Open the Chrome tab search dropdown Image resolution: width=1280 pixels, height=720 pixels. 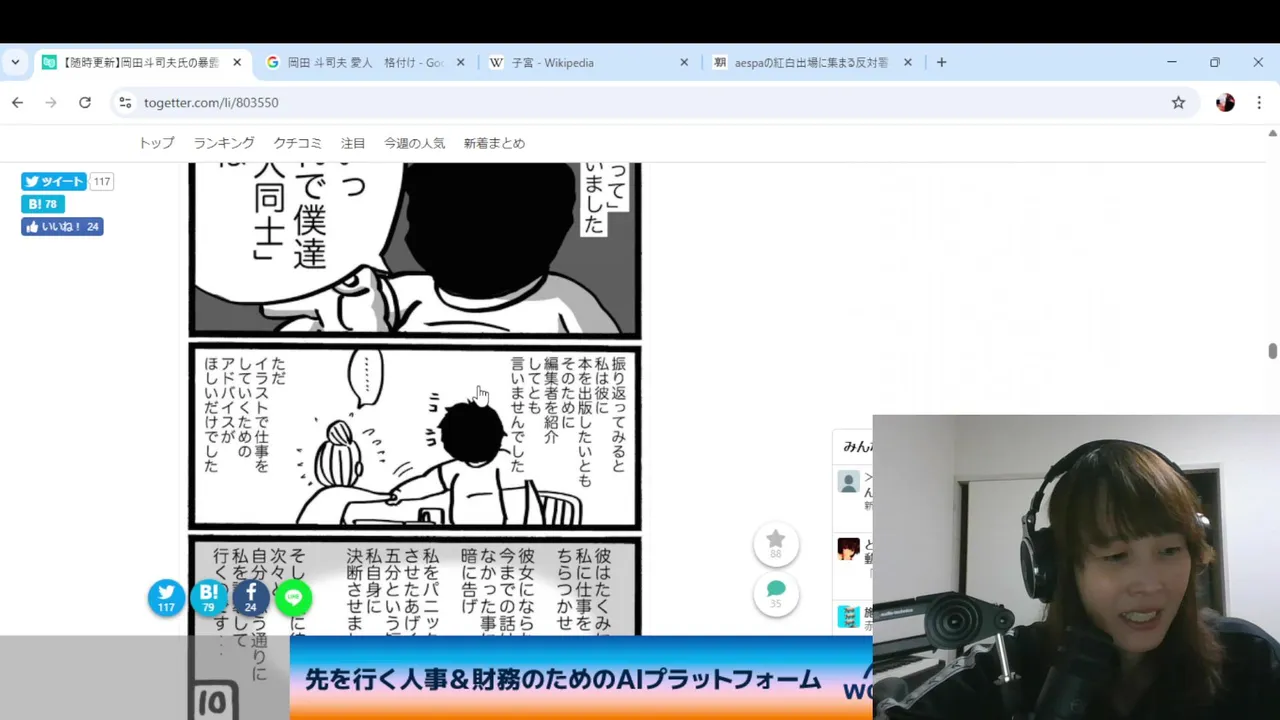[x=15, y=62]
